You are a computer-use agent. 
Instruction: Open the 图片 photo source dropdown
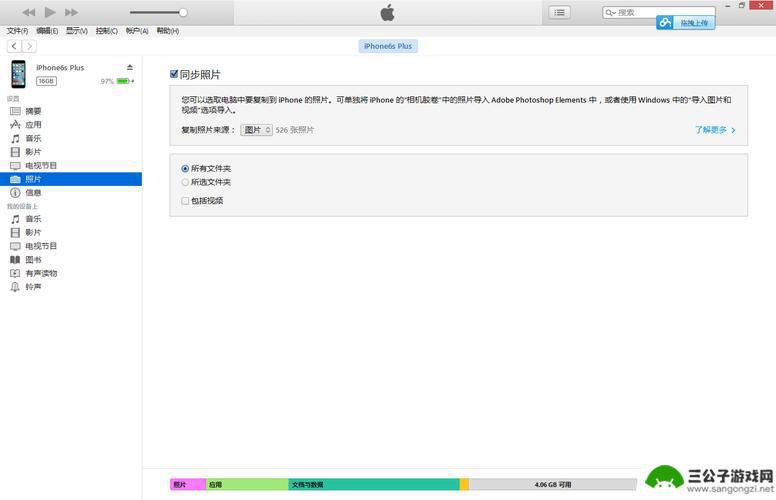256,130
